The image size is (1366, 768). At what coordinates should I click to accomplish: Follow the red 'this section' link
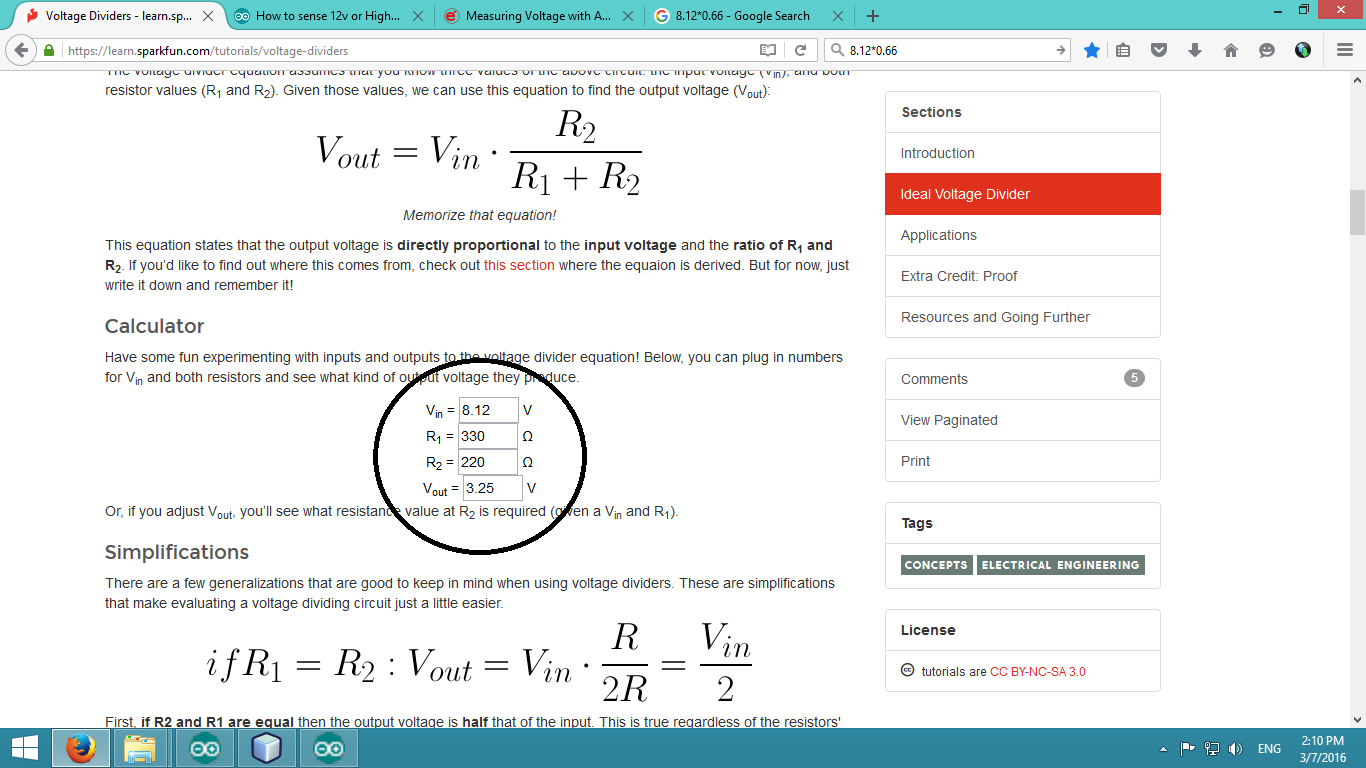tap(519, 265)
